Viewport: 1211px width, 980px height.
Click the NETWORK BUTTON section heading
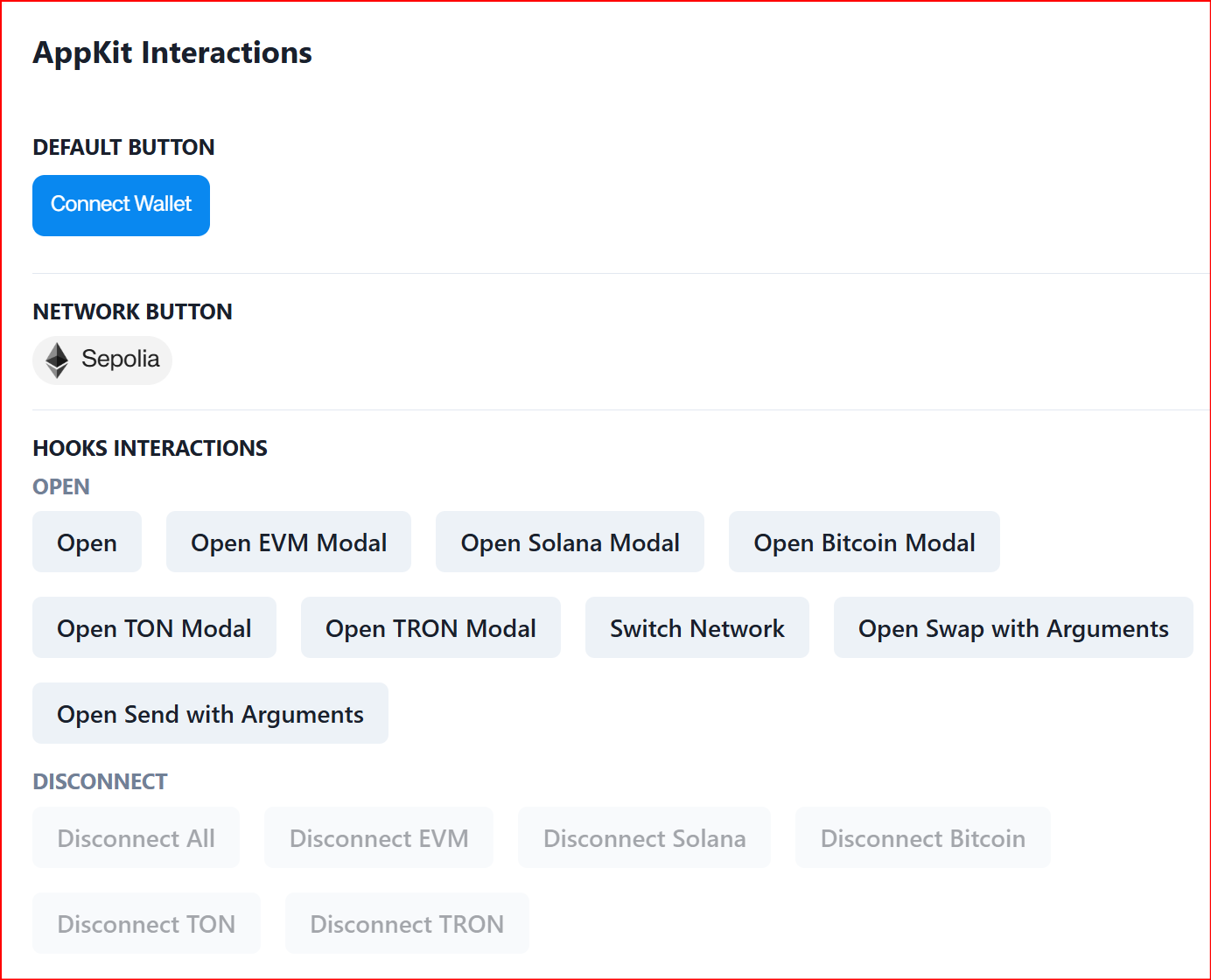(x=132, y=311)
